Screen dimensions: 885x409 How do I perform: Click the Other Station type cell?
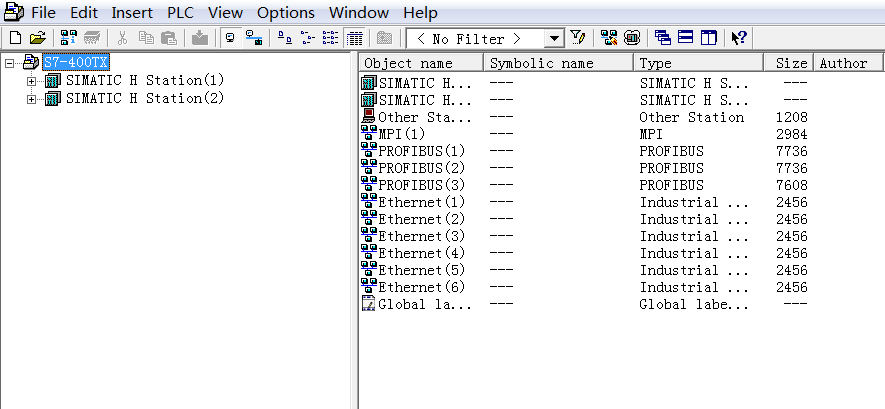point(691,117)
